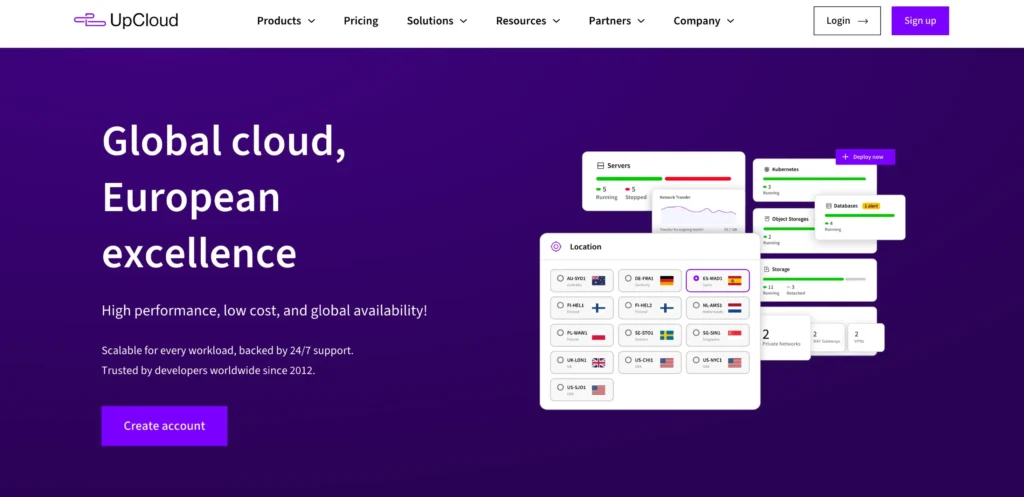The image size is (1024, 497).
Task: Click the Create account button
Action: (x=164, y=426)
